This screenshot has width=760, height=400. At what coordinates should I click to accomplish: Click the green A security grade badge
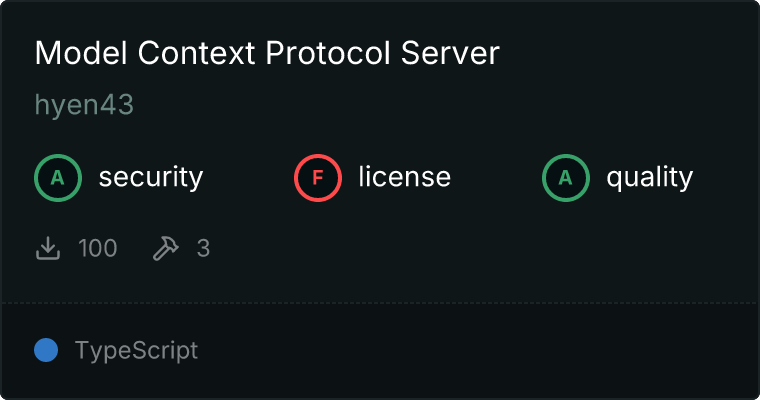click(x=58, y=178)
